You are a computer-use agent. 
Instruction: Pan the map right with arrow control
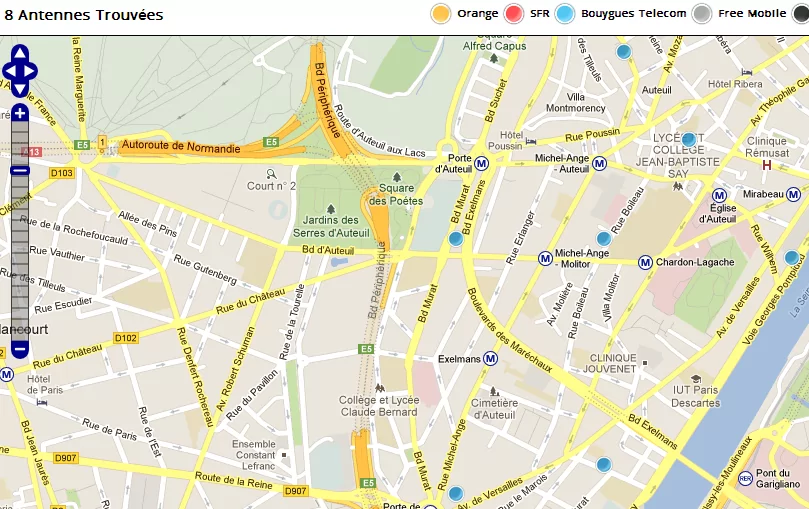click(x=30, y=71)
